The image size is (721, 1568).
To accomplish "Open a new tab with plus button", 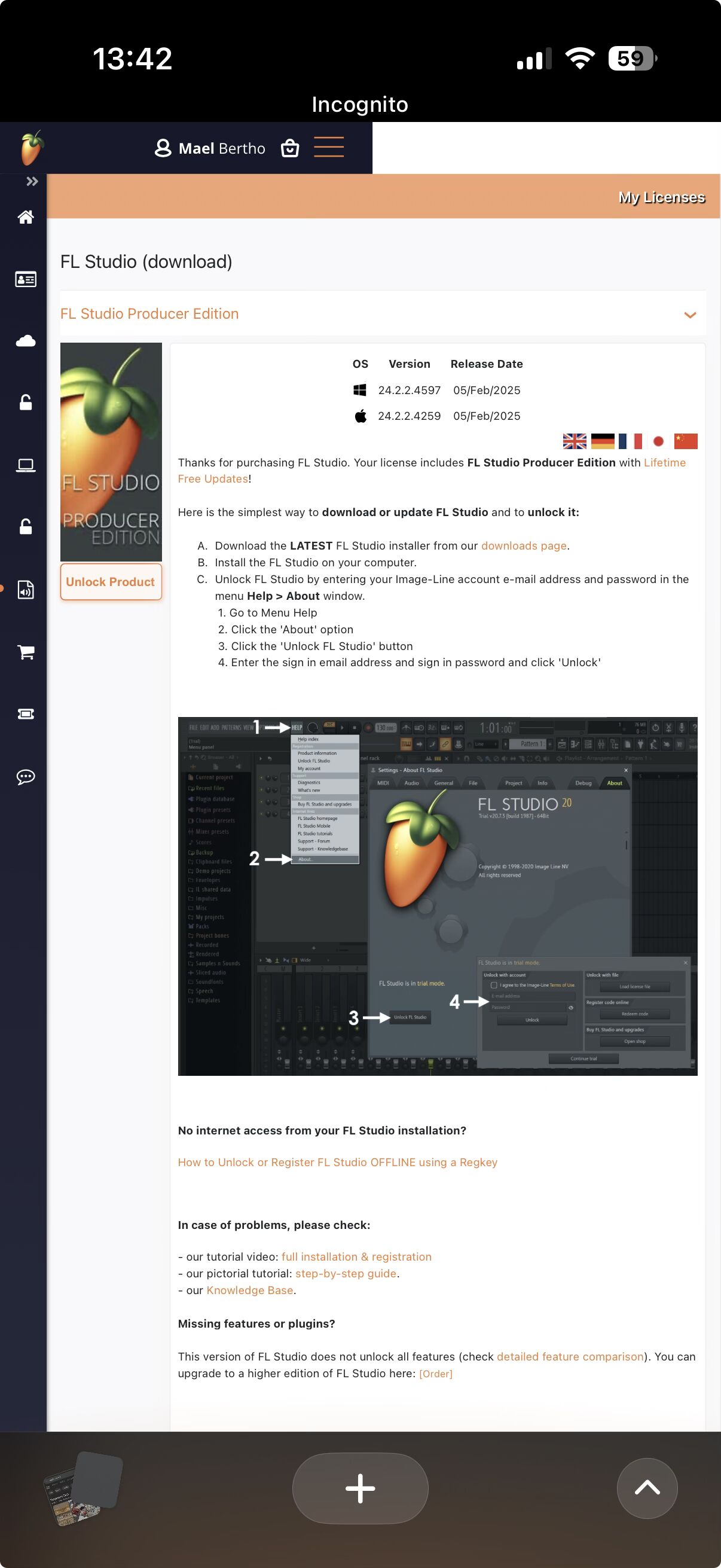I will point(360,1489).
